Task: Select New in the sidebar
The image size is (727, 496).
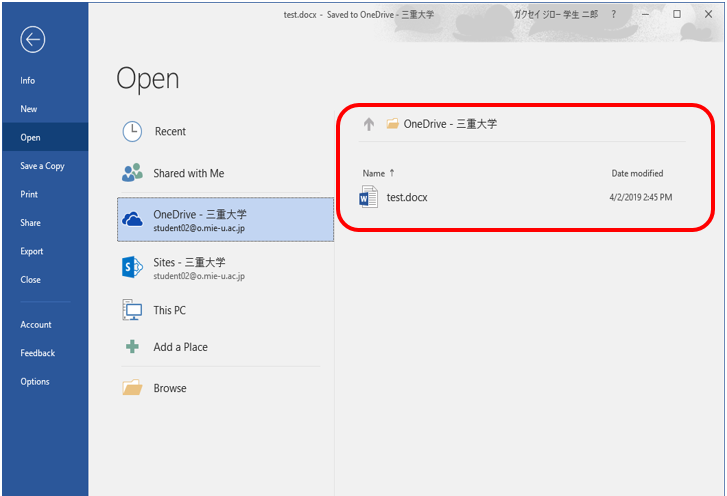Action: click(45, 109)
